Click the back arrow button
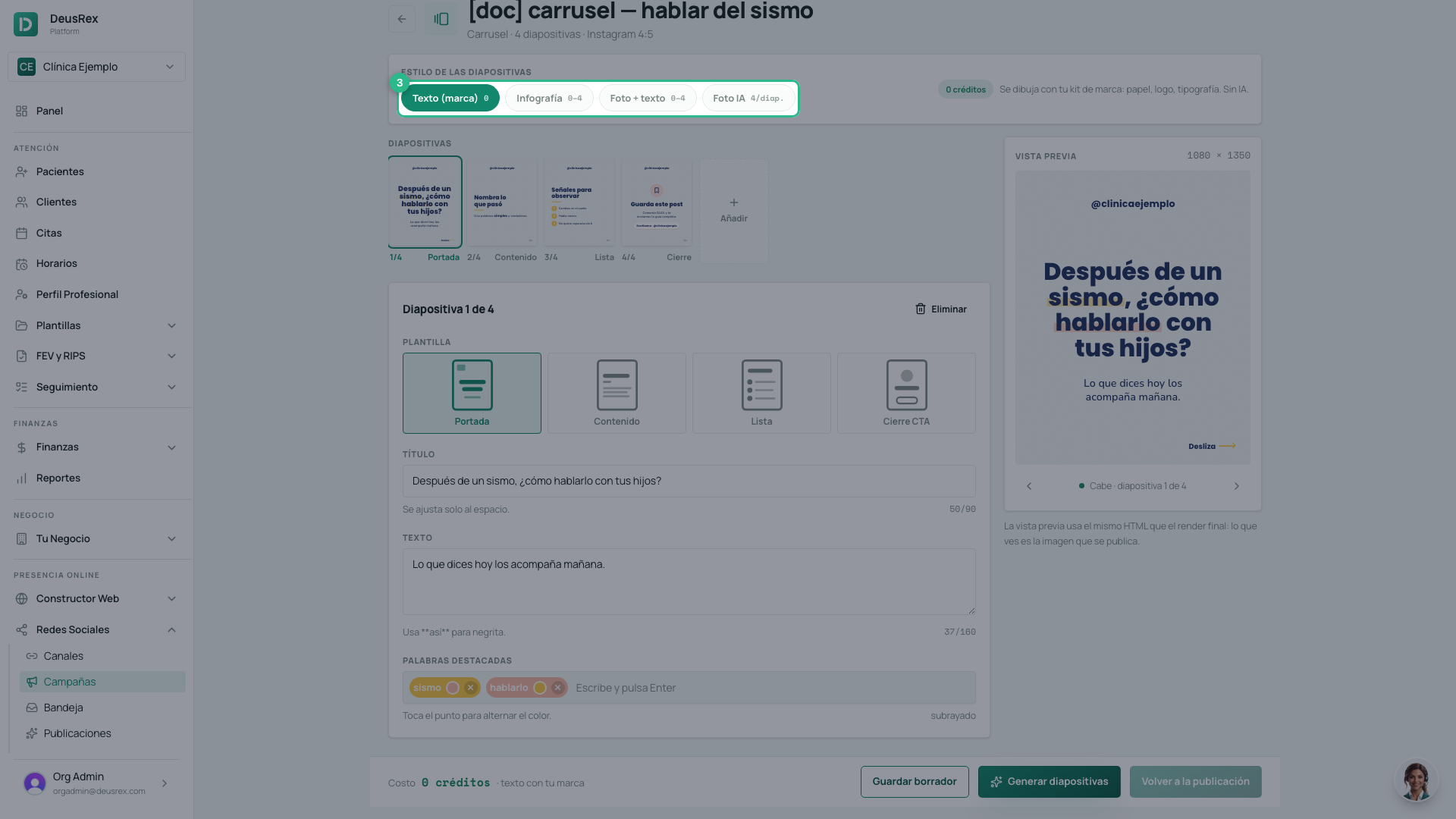Image resolution: width=1456 pixels, height=819 pixels. click(x=402, y=19)
